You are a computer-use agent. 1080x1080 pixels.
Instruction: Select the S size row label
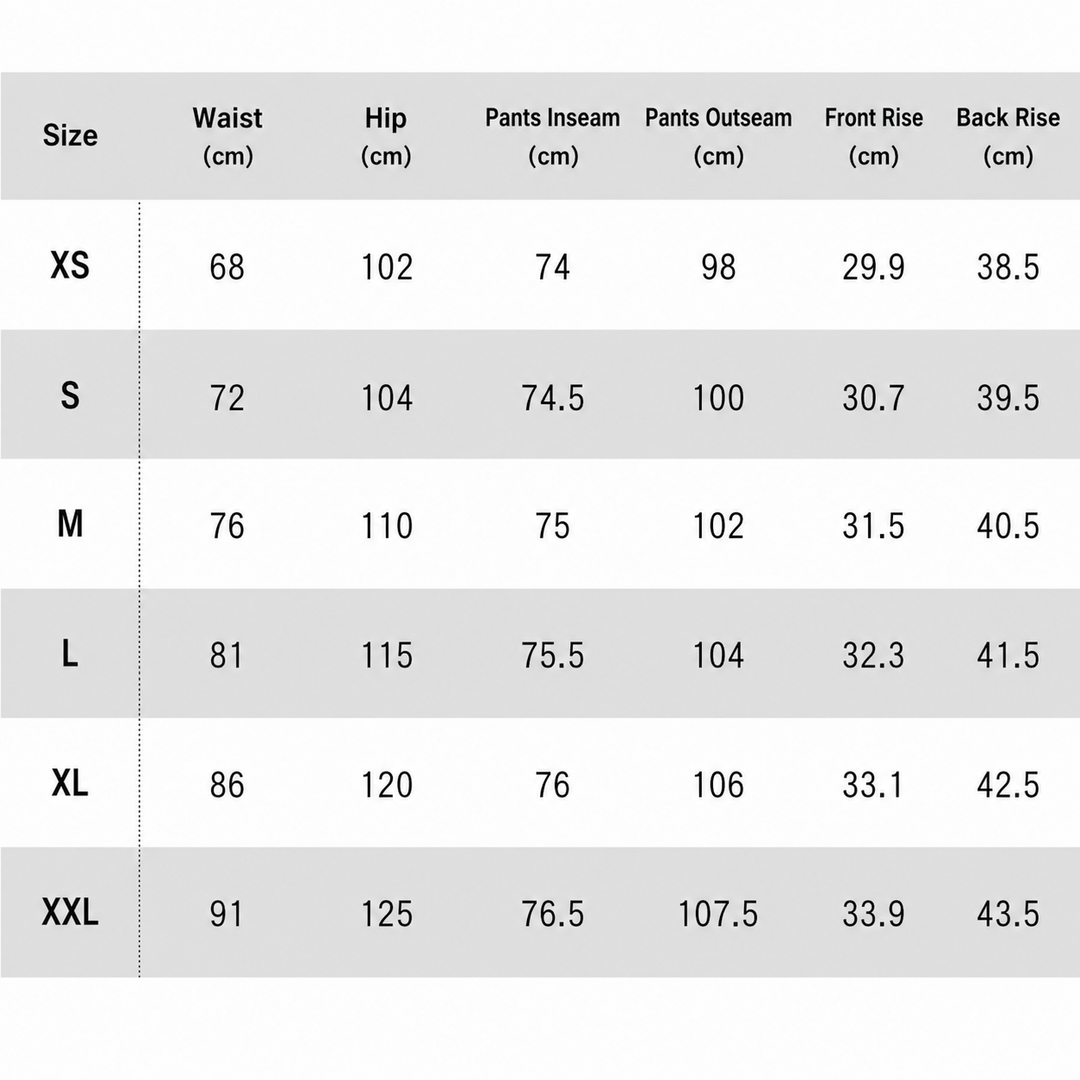click(x=70, y=395)
